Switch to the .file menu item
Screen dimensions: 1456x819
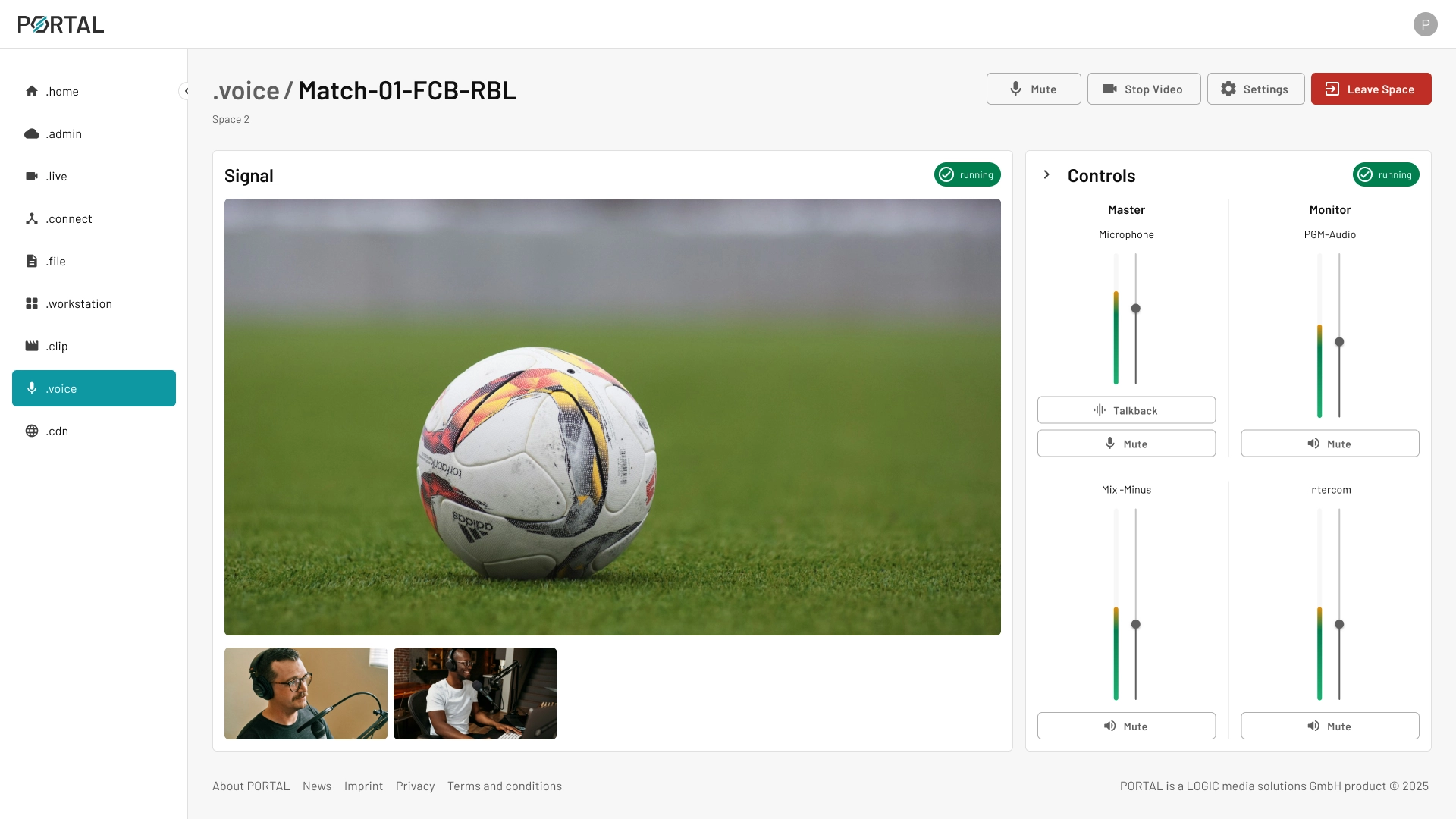click(56, 261)
